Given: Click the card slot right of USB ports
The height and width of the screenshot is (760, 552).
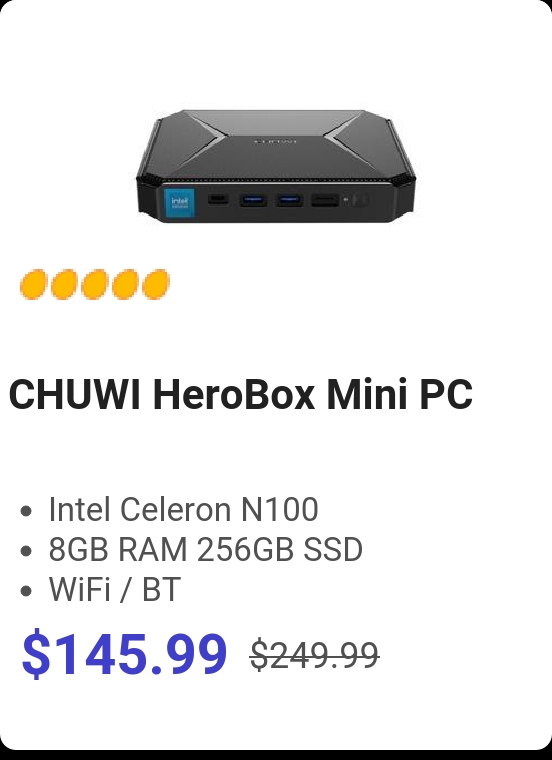Looking at the screenshot, I should point(325,200).
